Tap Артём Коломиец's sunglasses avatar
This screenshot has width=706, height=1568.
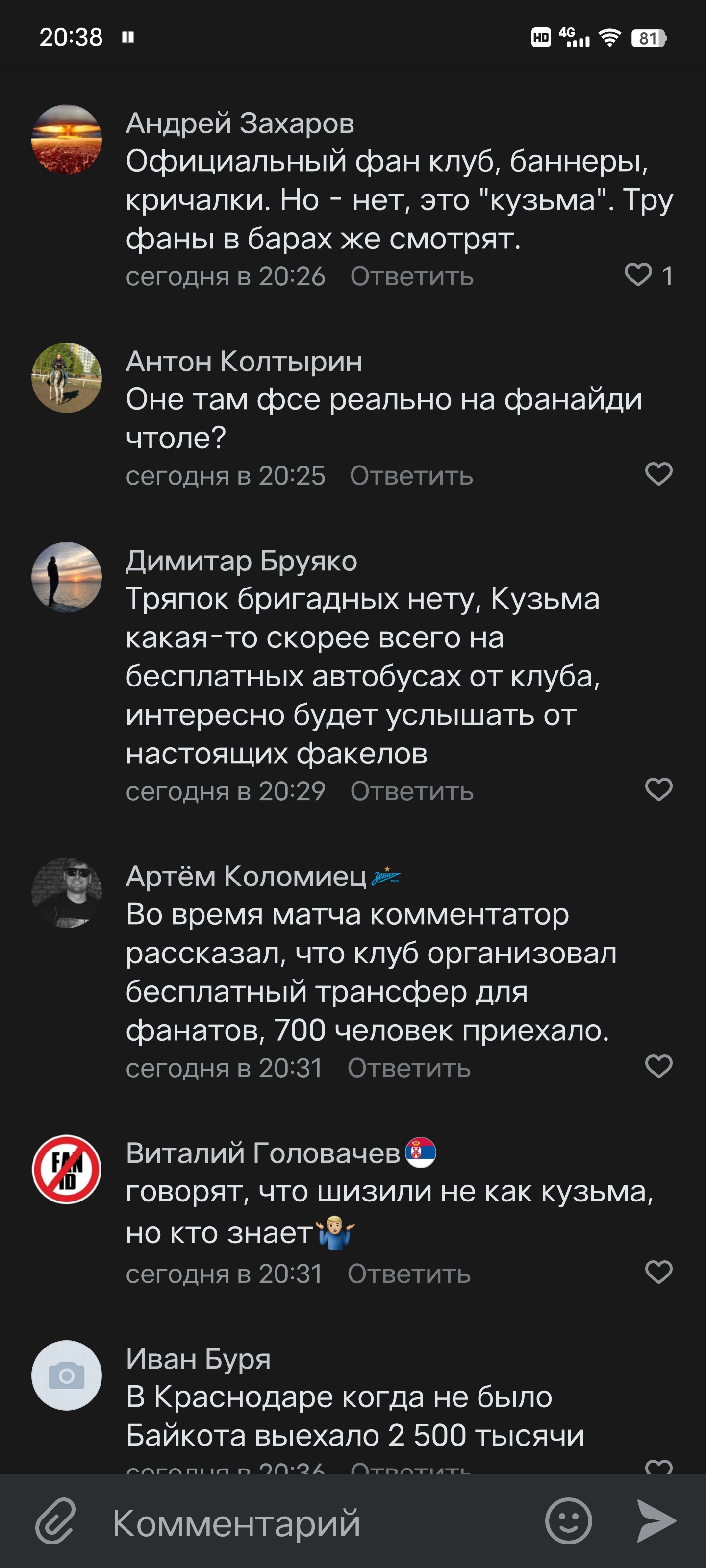[x=66, y=893]
